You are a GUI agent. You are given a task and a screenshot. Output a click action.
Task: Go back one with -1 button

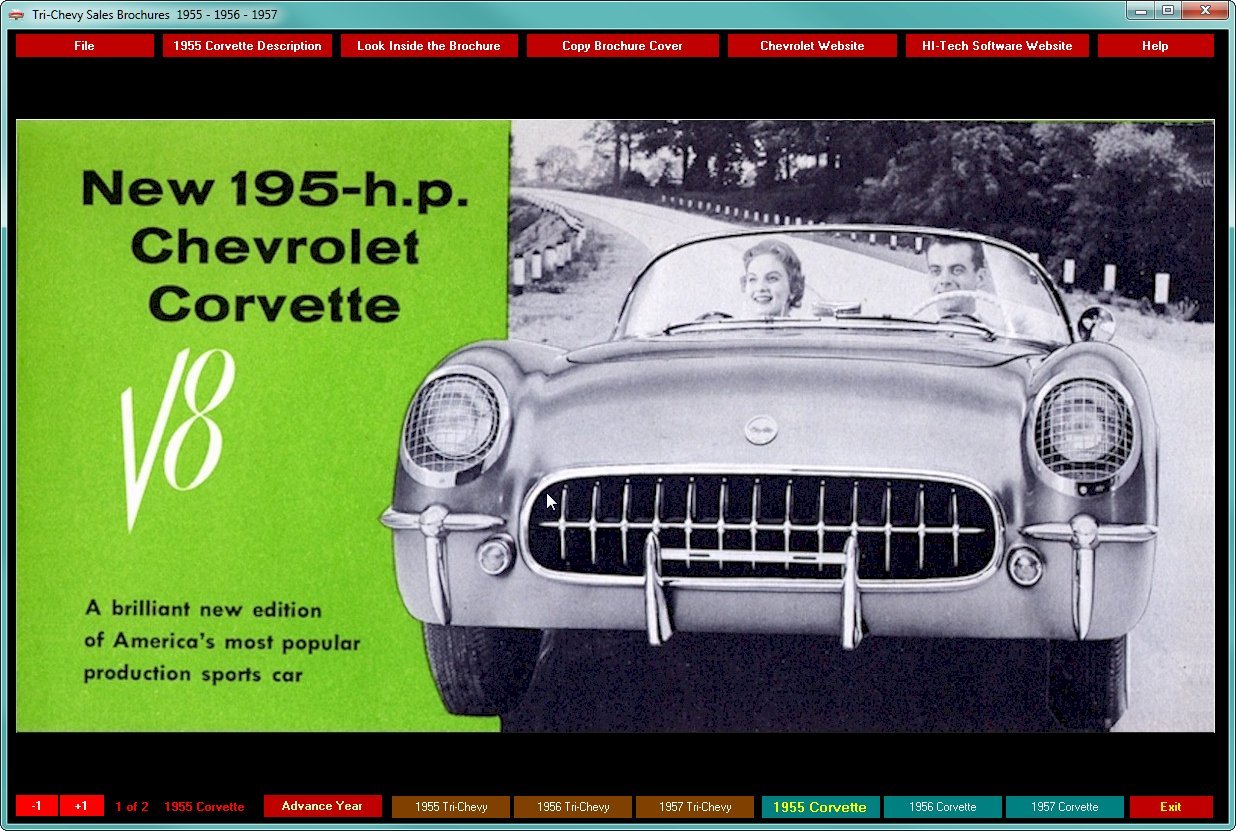(x=37, y=806)
